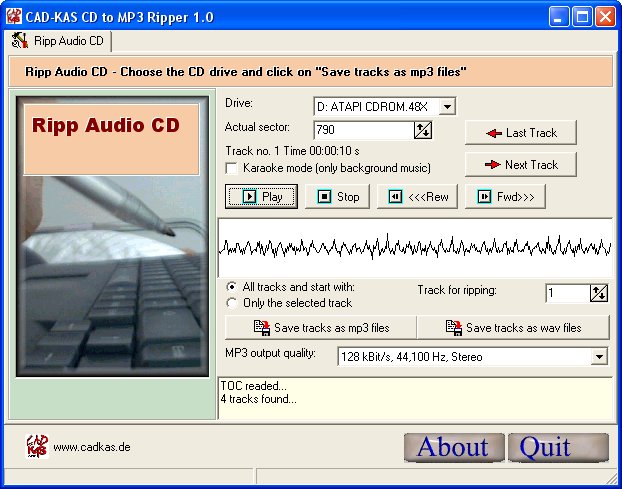Viewport: 622px width, 489px height.
Task: Enable Karaoke mode checkbox
Action: [x=232, y=168]
